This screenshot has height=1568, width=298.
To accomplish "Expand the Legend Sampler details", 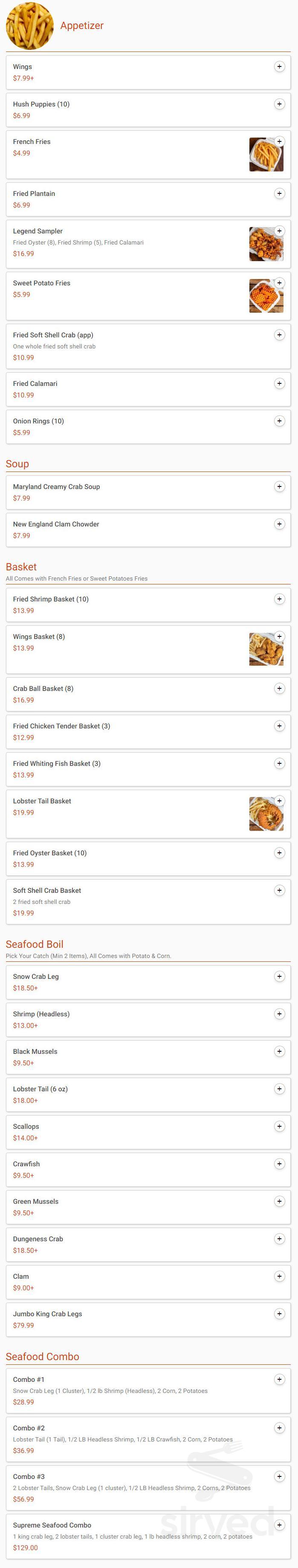I will 279,231.
